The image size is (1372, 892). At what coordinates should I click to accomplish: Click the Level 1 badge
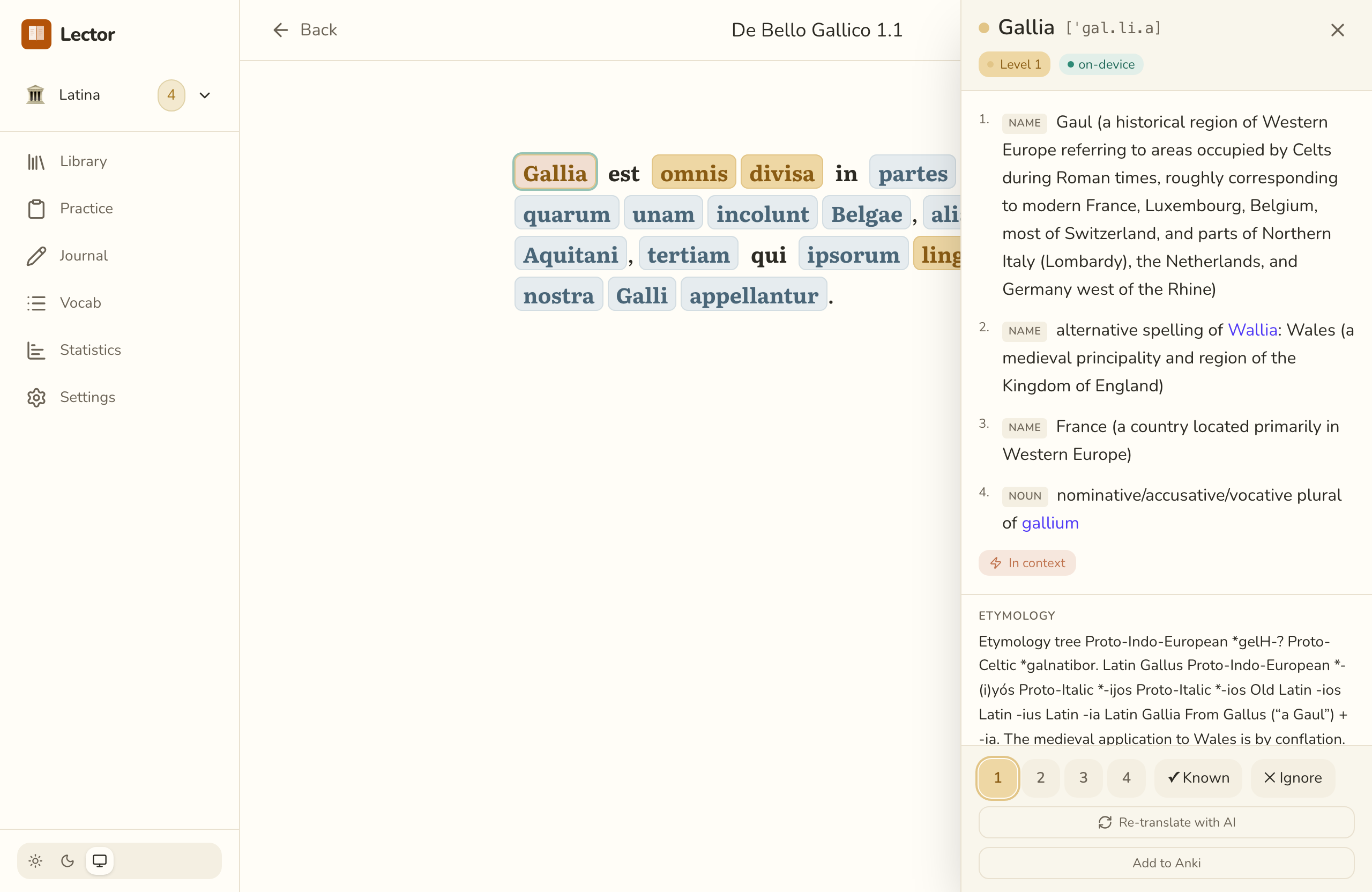click(x=1014, y=64)
